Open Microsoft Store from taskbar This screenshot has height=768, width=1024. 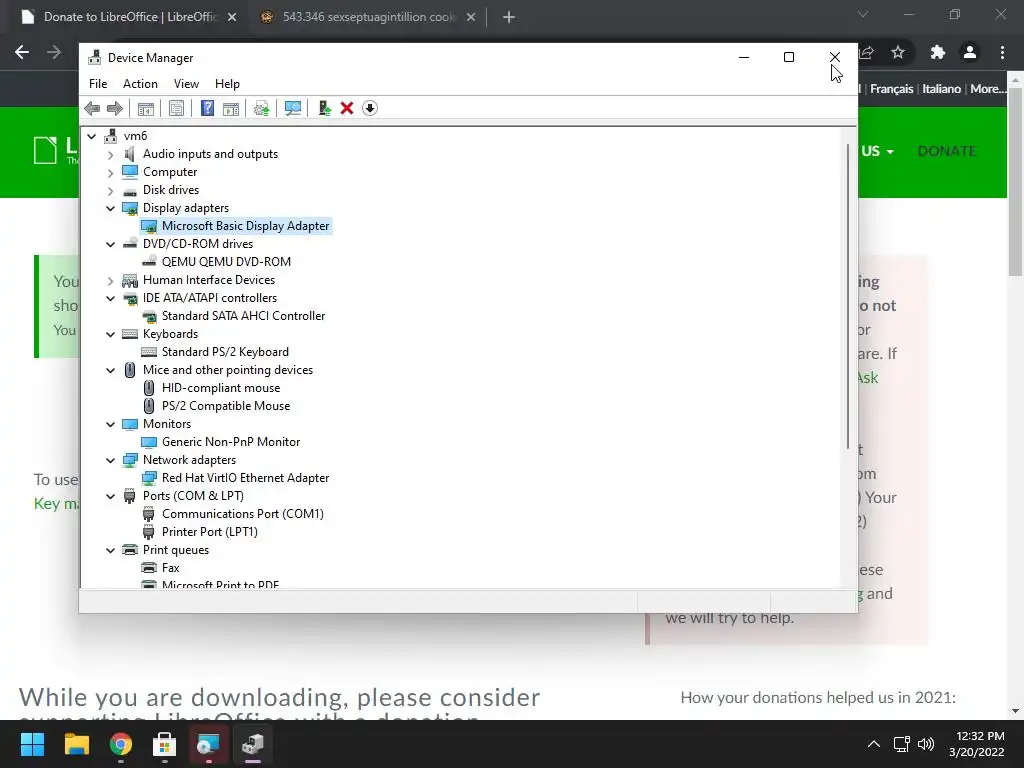(165, 744)
